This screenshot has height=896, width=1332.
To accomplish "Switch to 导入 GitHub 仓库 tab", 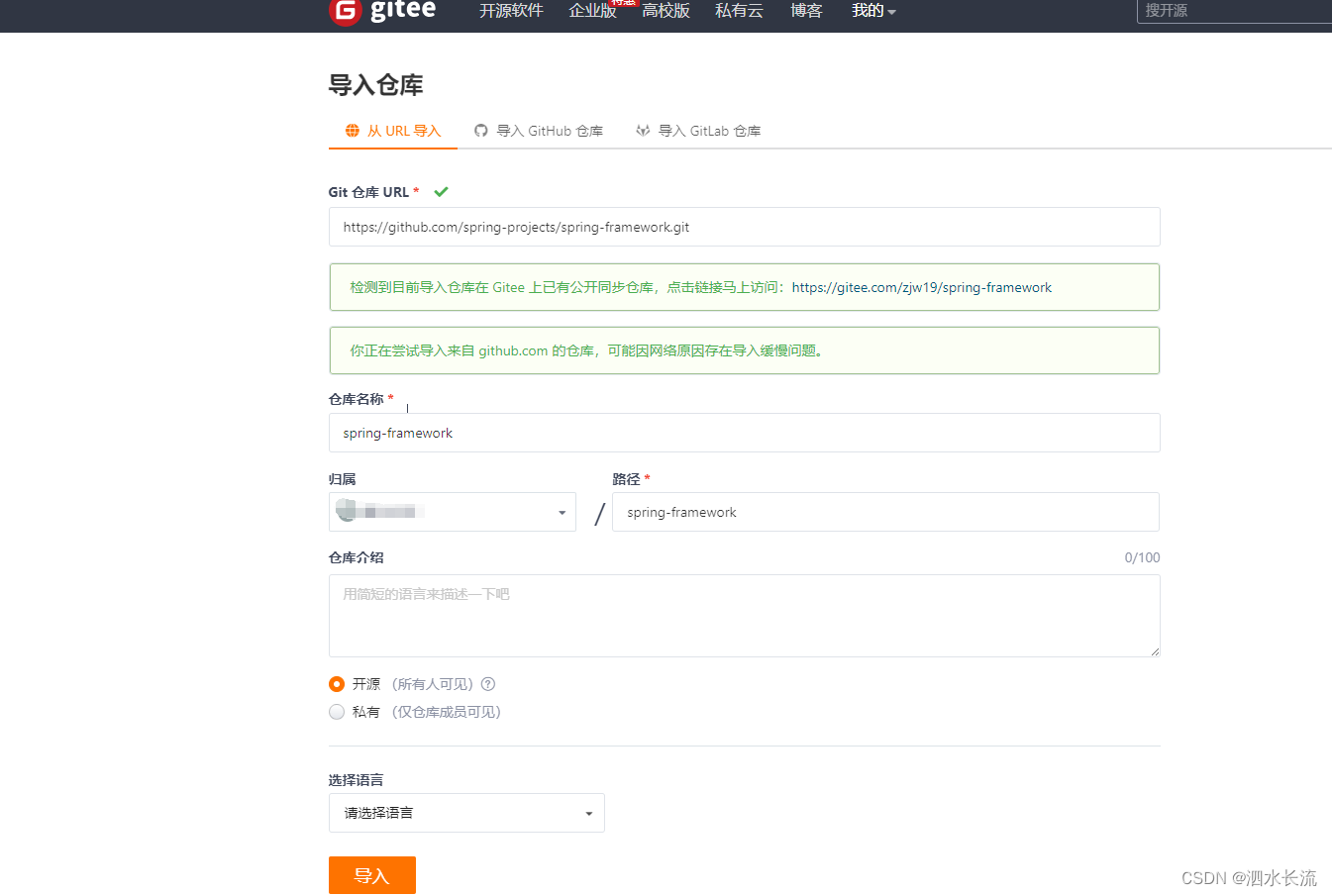I will coord(539,131).
